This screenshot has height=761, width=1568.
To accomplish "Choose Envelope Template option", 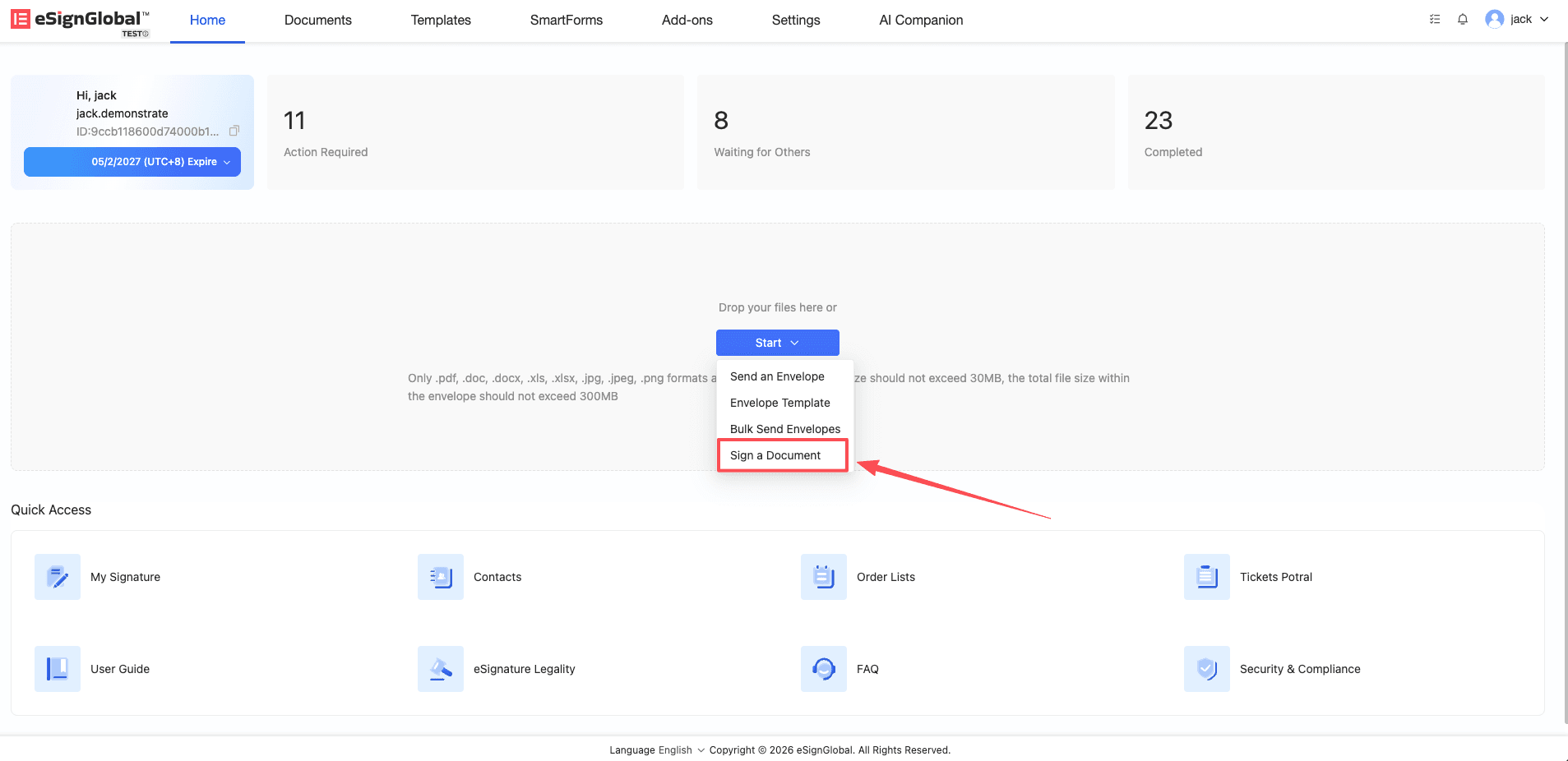I will click(x=785, y=403).
